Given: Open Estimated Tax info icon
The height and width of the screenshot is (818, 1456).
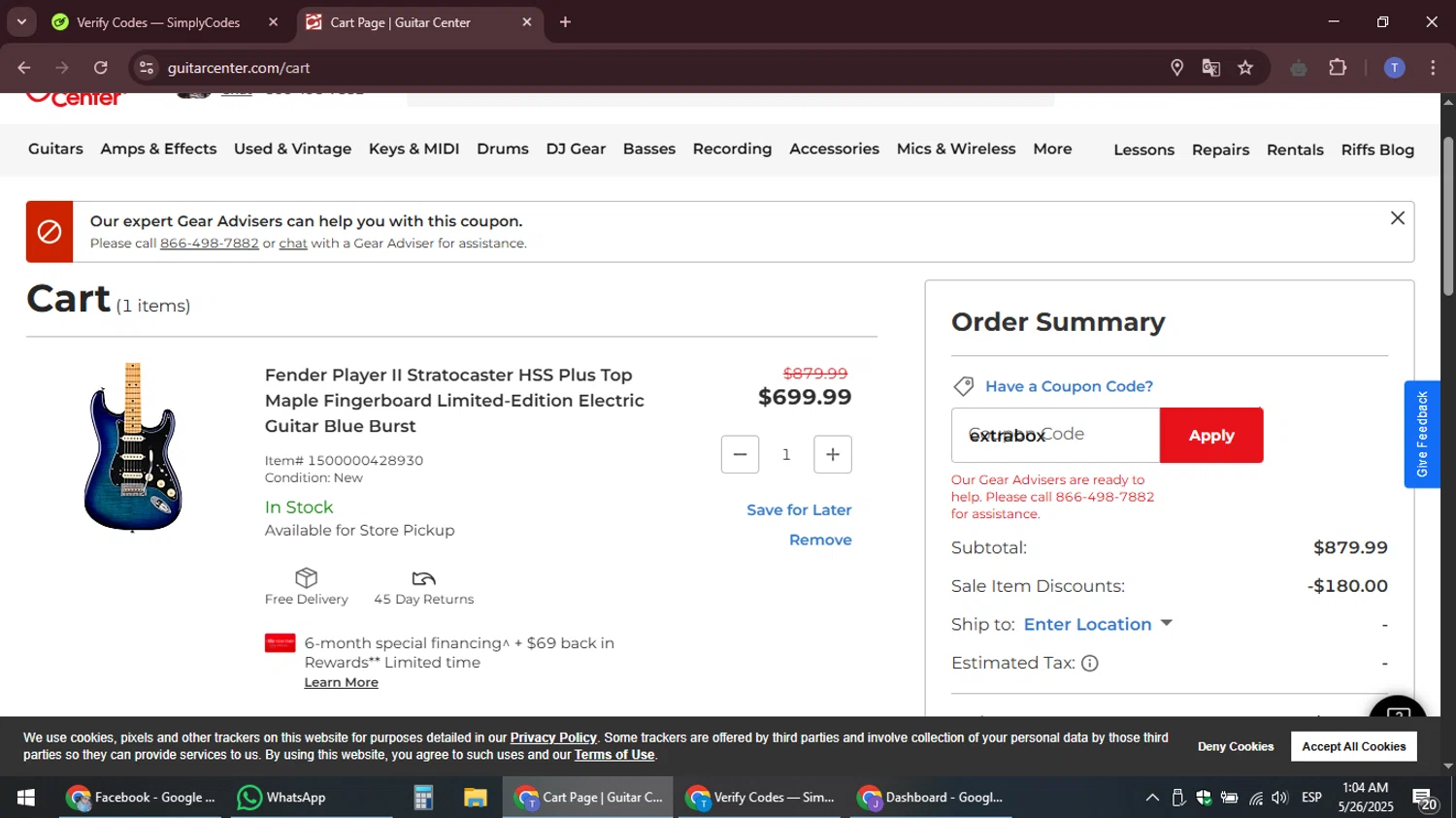Looking at the screenshot, I should coord(1090,664).
